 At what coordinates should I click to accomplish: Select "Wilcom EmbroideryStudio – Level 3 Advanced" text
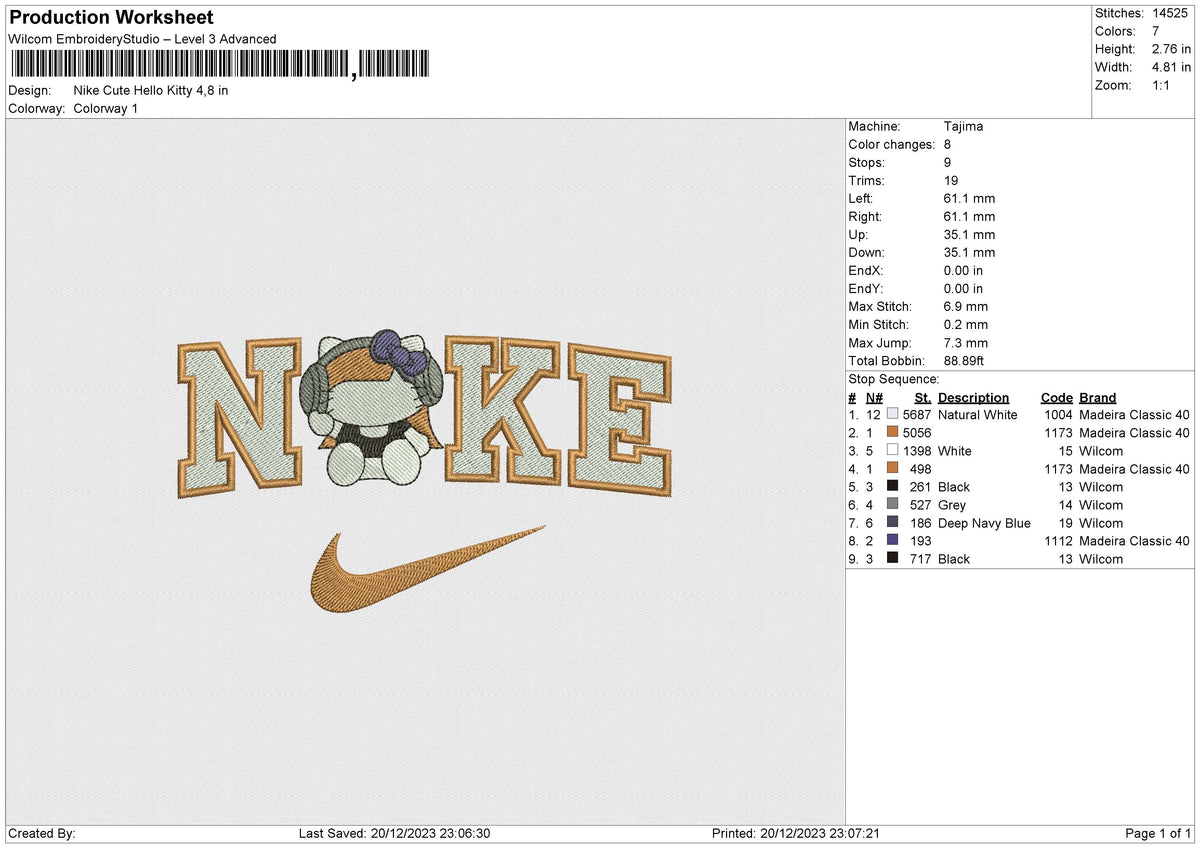(x=142, y=39)
